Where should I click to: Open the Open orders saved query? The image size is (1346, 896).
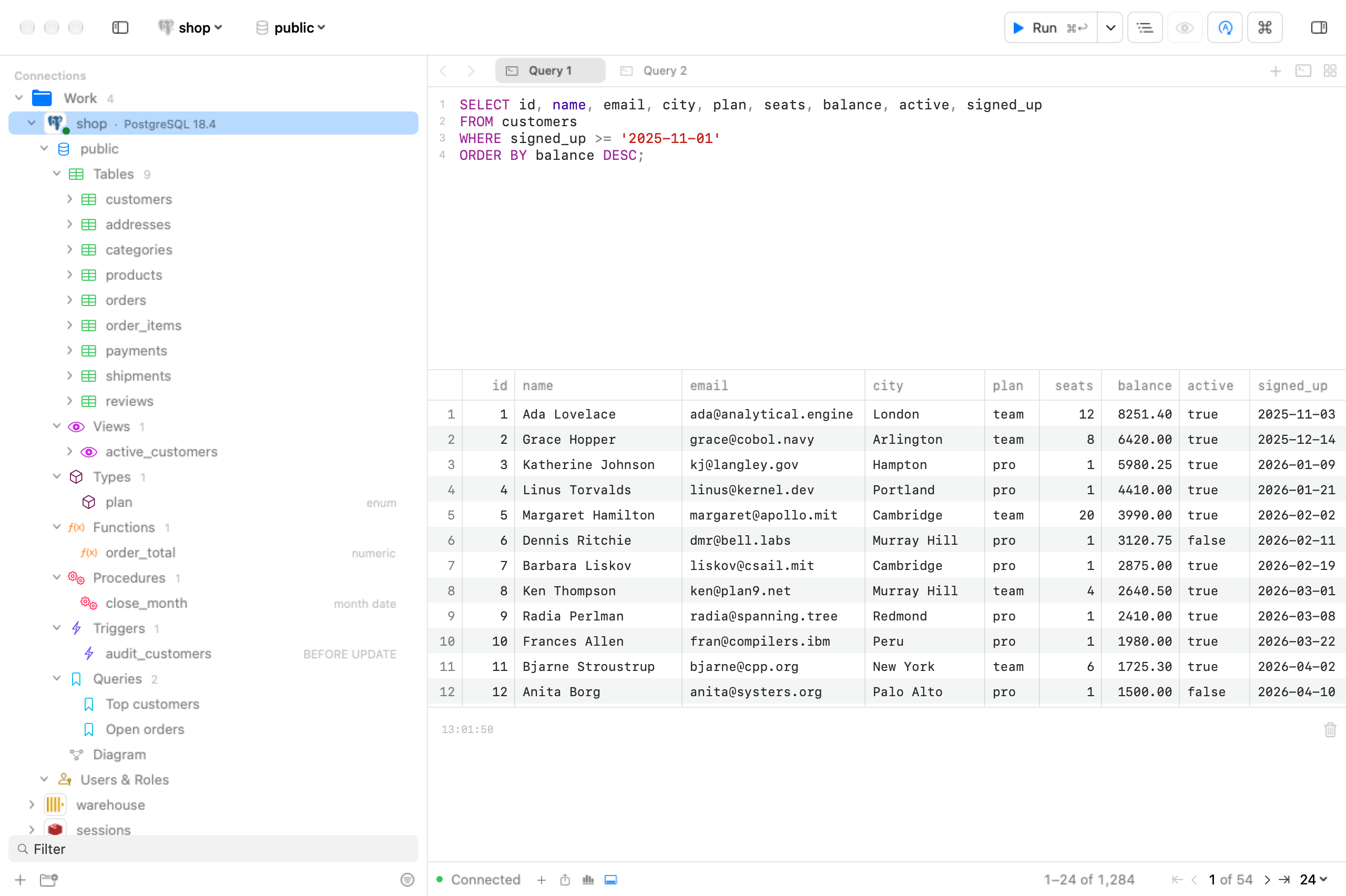tap(145, 729)
